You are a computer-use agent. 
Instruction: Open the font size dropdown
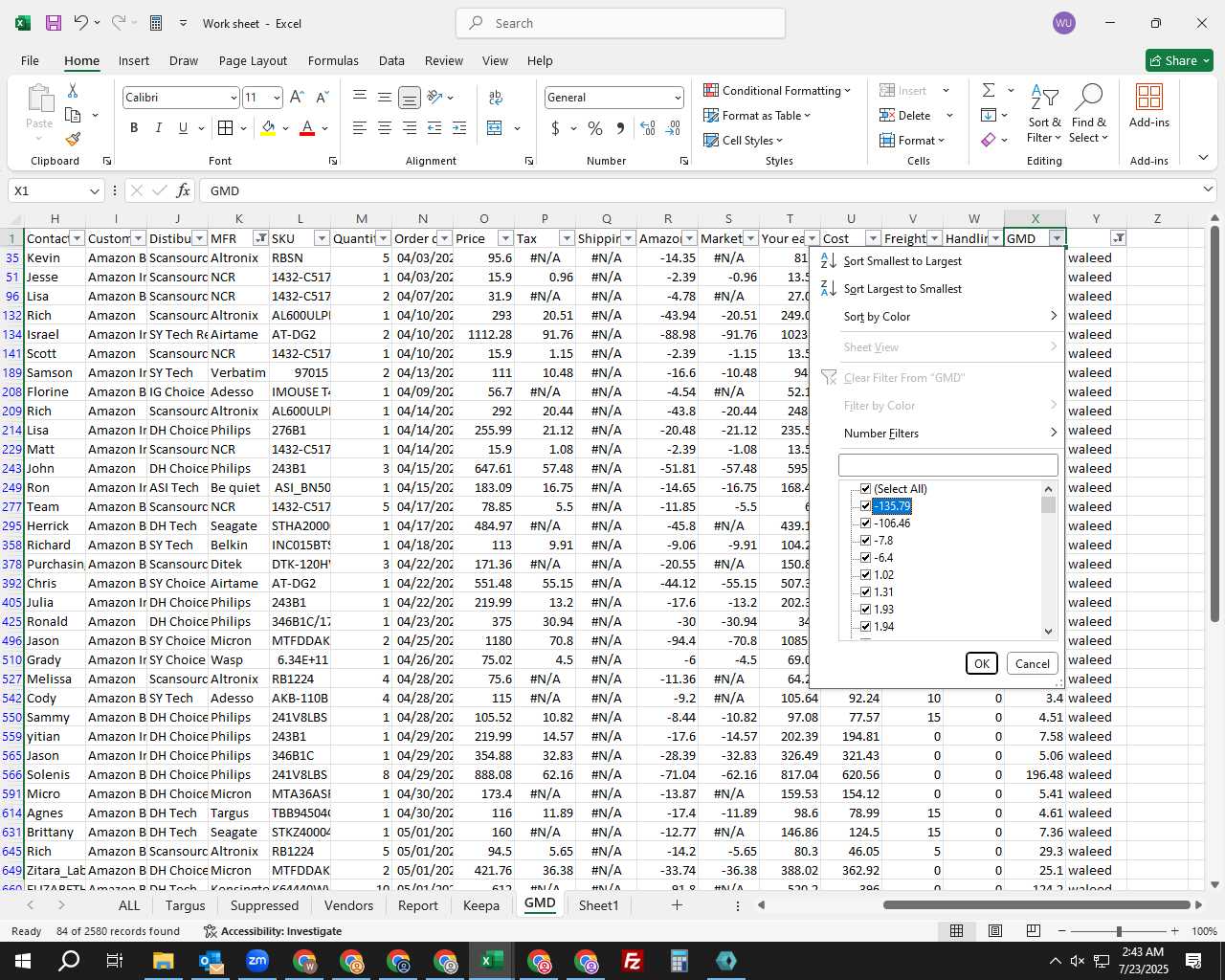pyautogui.click(x=277, y=98)
